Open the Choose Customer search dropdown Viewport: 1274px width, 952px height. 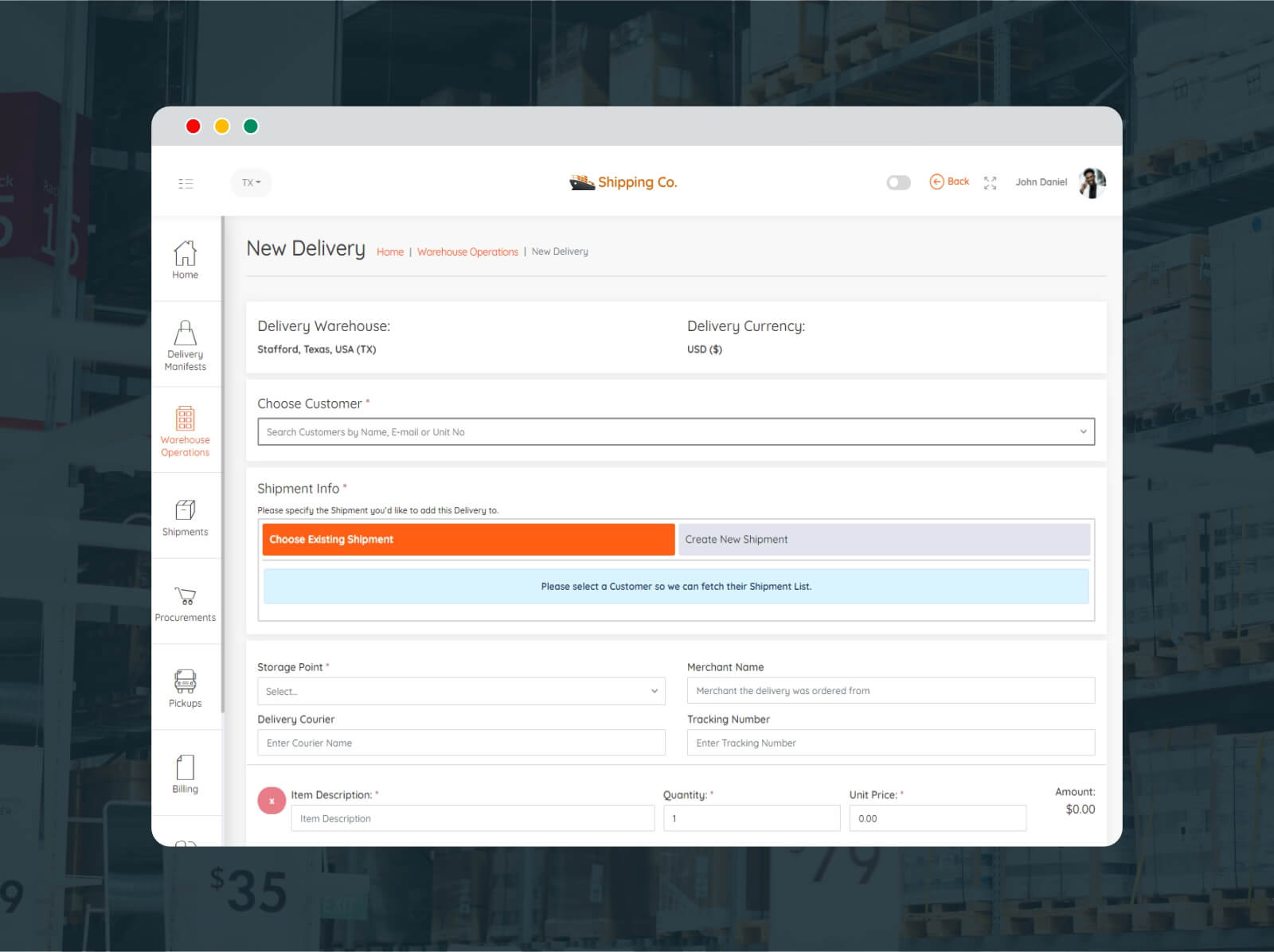pos(676,431)
